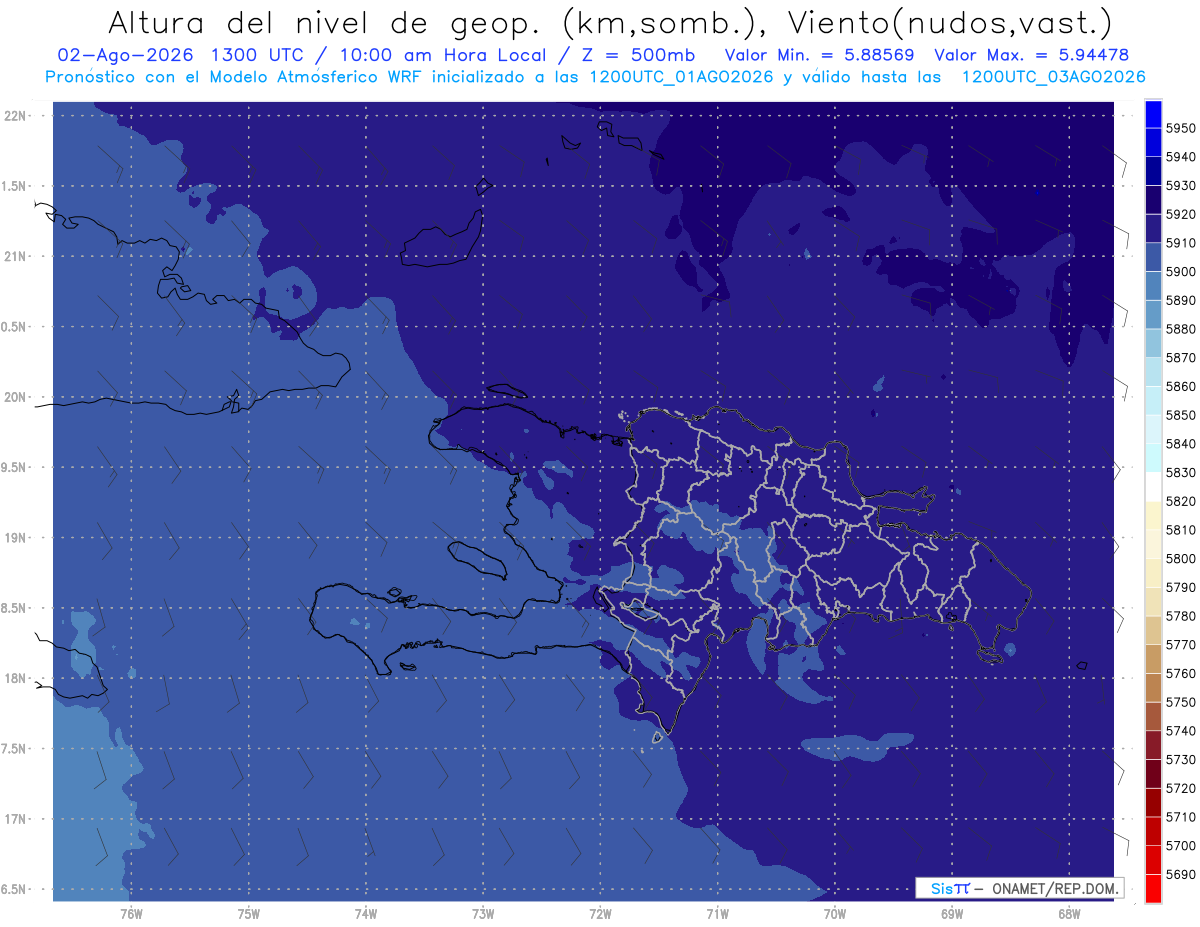Click the legend swatch between 5730 and 5740
This screenshot has width=1200, height=927.
1153,745
